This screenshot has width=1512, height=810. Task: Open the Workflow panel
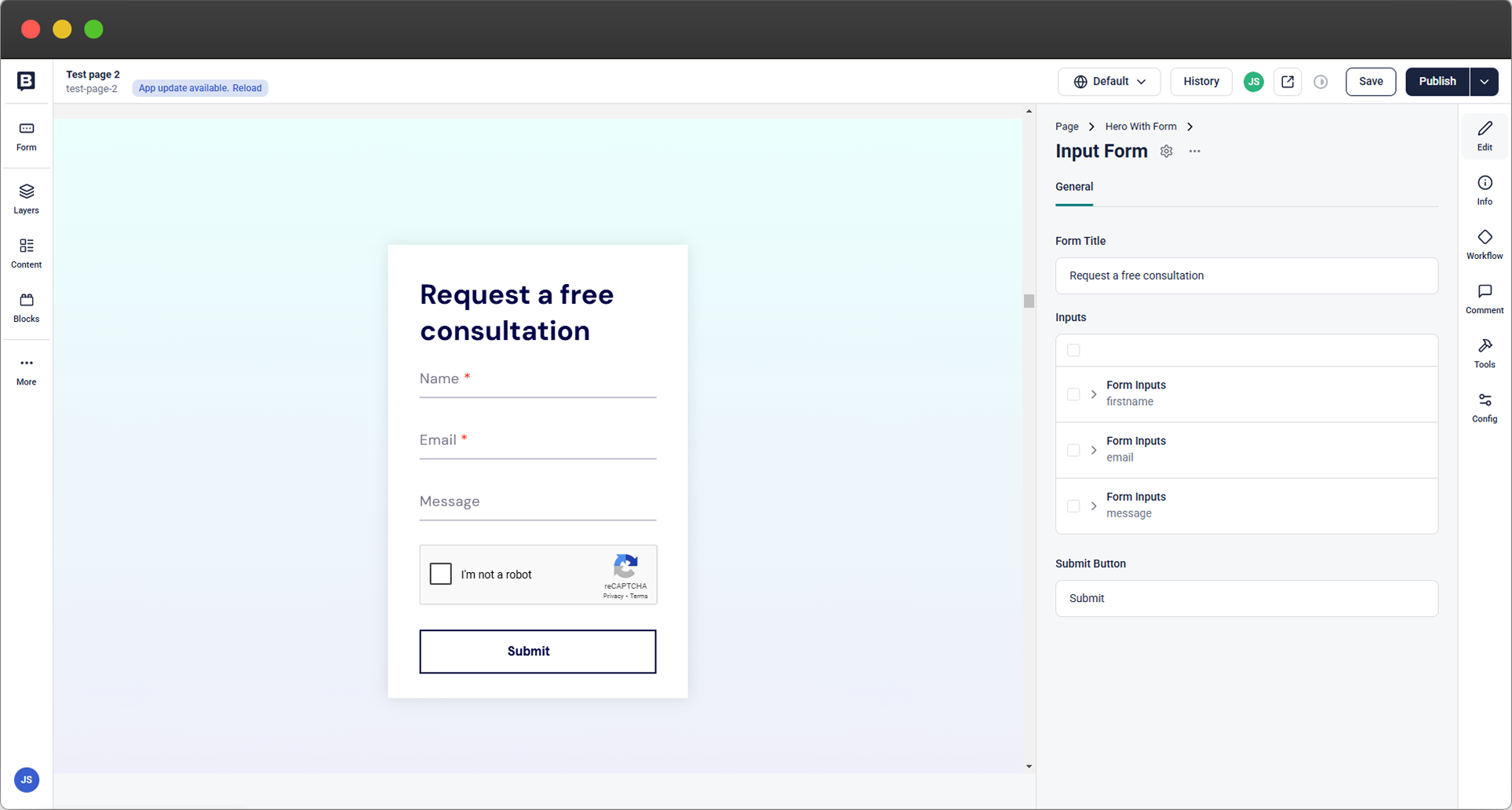pyautogui.click(x=1485, y=245)
